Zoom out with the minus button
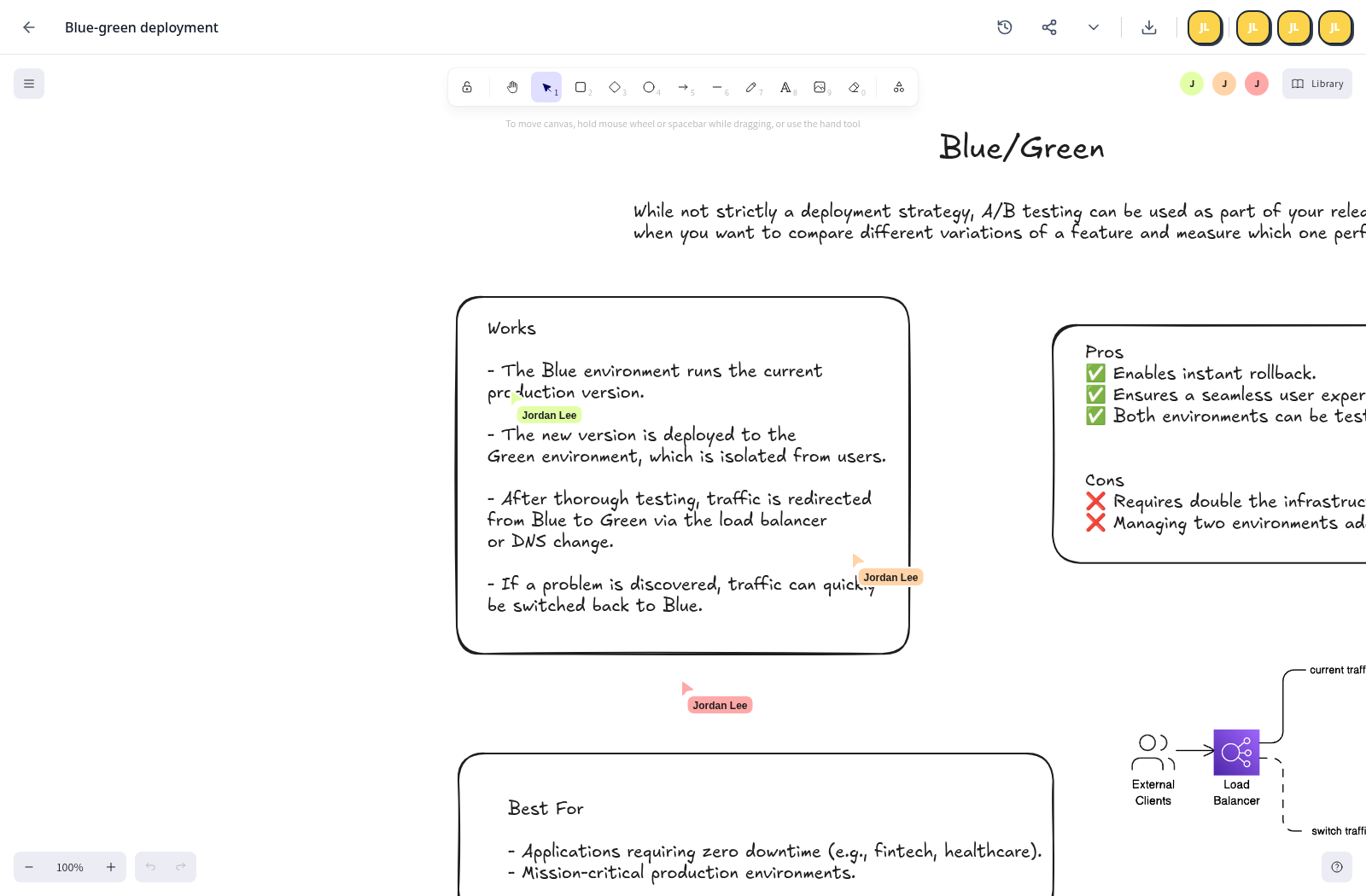Viewport: 1366px width, 896px height. pyautogui.click(x=29, y=867)
